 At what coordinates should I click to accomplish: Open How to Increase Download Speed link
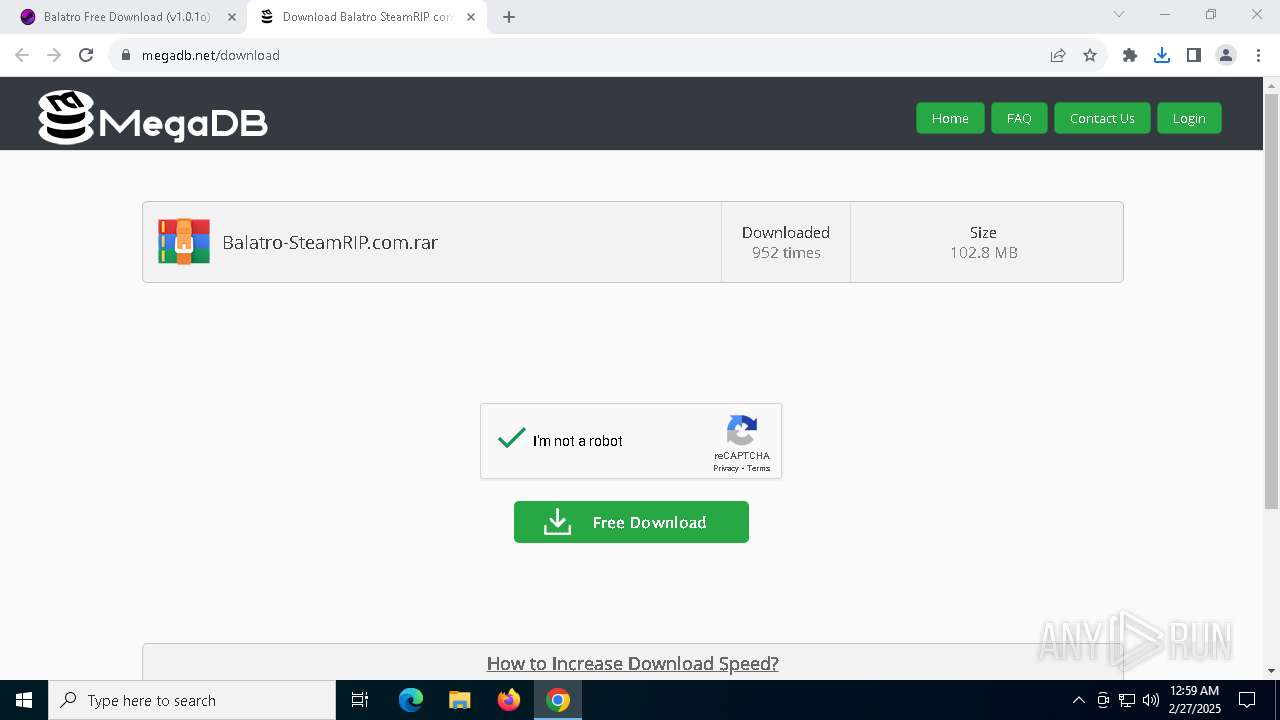pyautogui.click(x=632, y=663)
